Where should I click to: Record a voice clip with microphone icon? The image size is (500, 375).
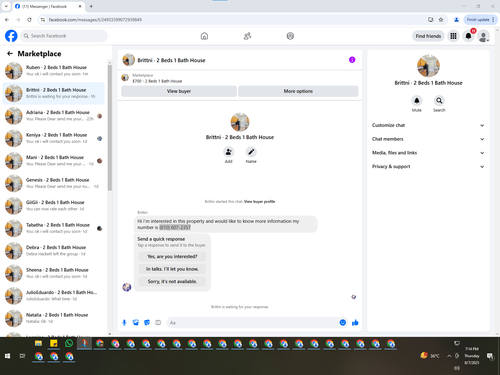tap(124, 322)
